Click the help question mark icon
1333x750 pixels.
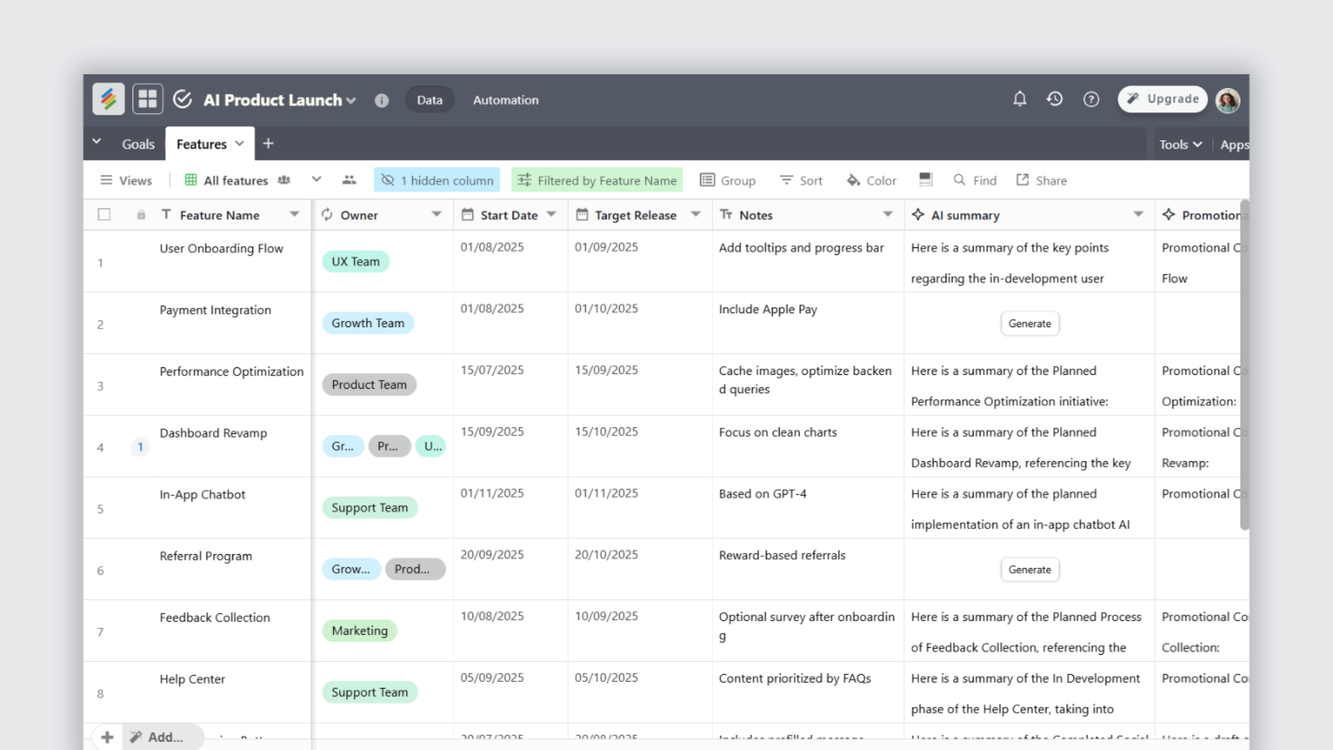coord(1091,99)
